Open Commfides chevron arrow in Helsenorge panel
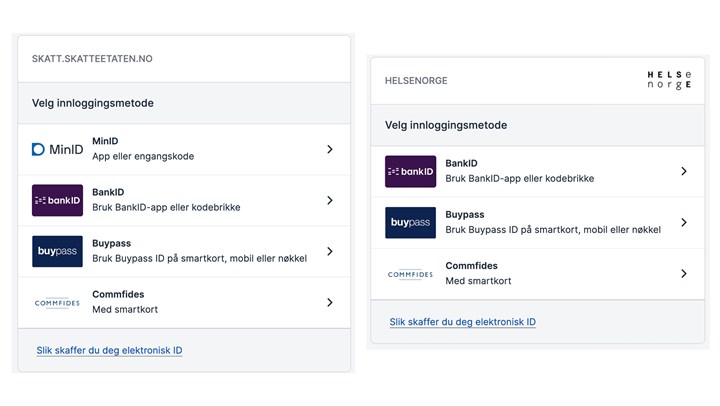This screenshot has height=406, width=720. pos(684,274)
